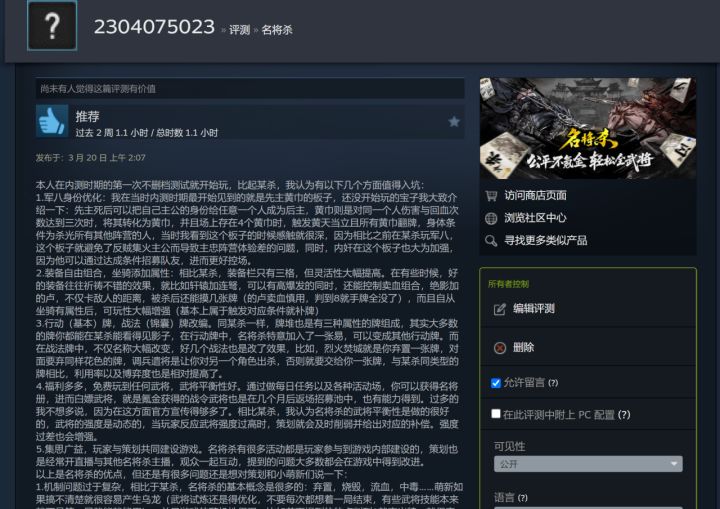Viewport: 720px width, 509px height.
Task: Open 寻找更多类似产品 link
Action: 546,240
